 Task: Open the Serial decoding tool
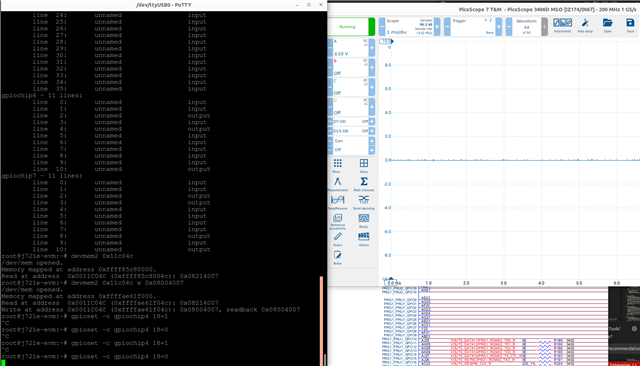tap(363, 202)
